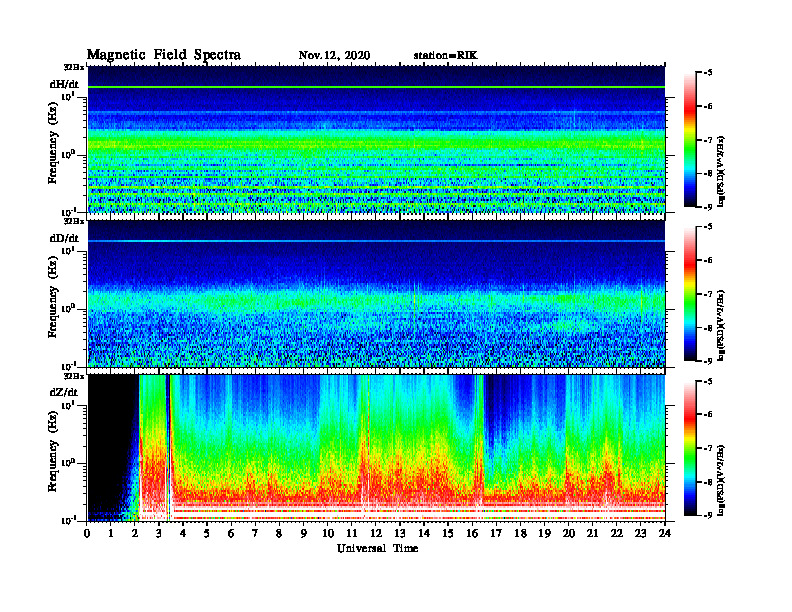Click the dD/dt panel color bar

(x=689, y=293)
